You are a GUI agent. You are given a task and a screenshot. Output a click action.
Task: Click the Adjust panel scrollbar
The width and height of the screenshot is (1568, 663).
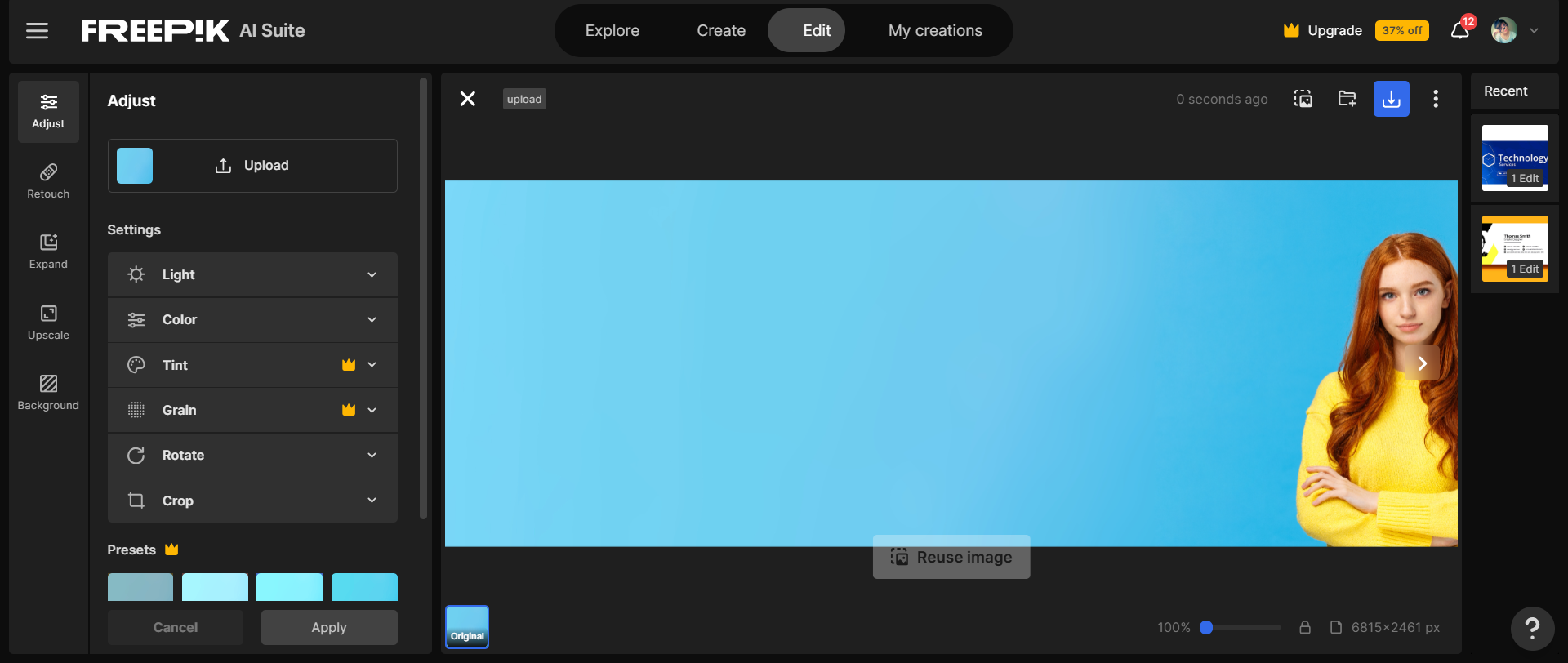(423, 298)
